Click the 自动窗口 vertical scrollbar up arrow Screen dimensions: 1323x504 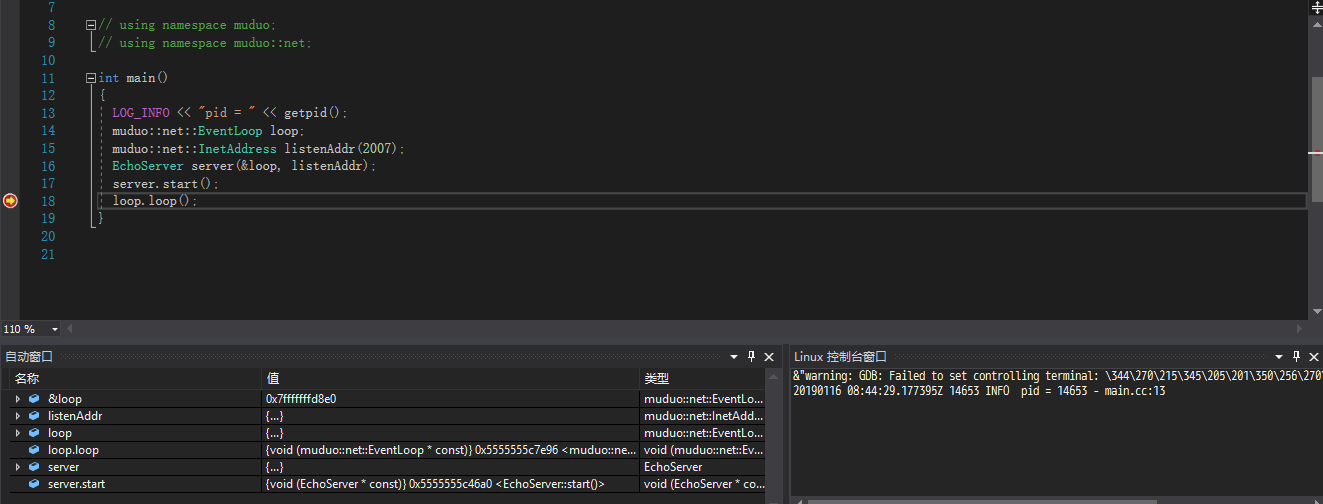(x=772, y=378)
